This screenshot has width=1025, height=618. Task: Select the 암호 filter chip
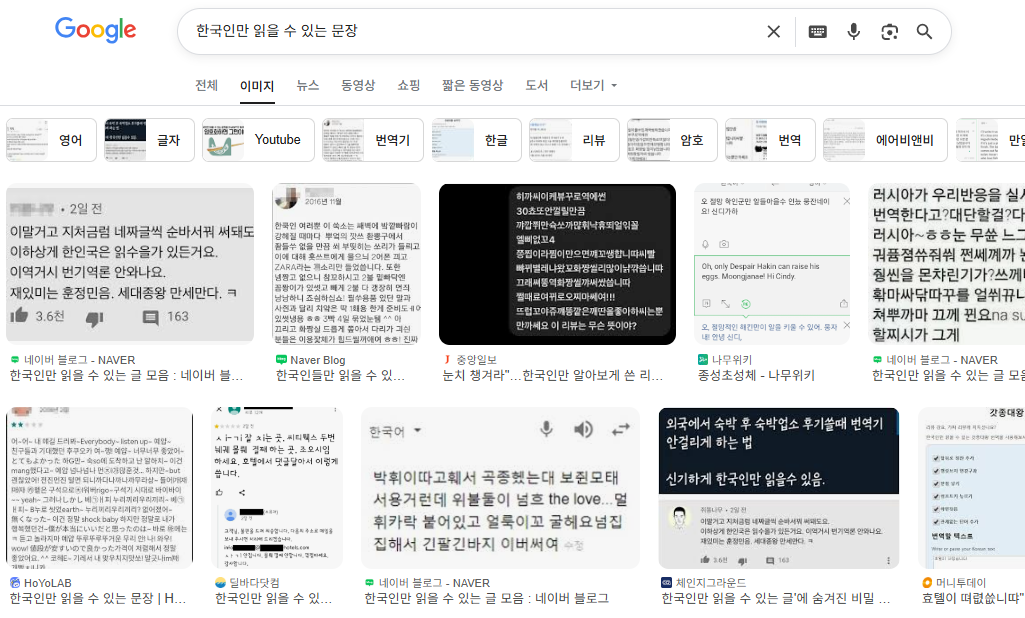tap(672, 140)
